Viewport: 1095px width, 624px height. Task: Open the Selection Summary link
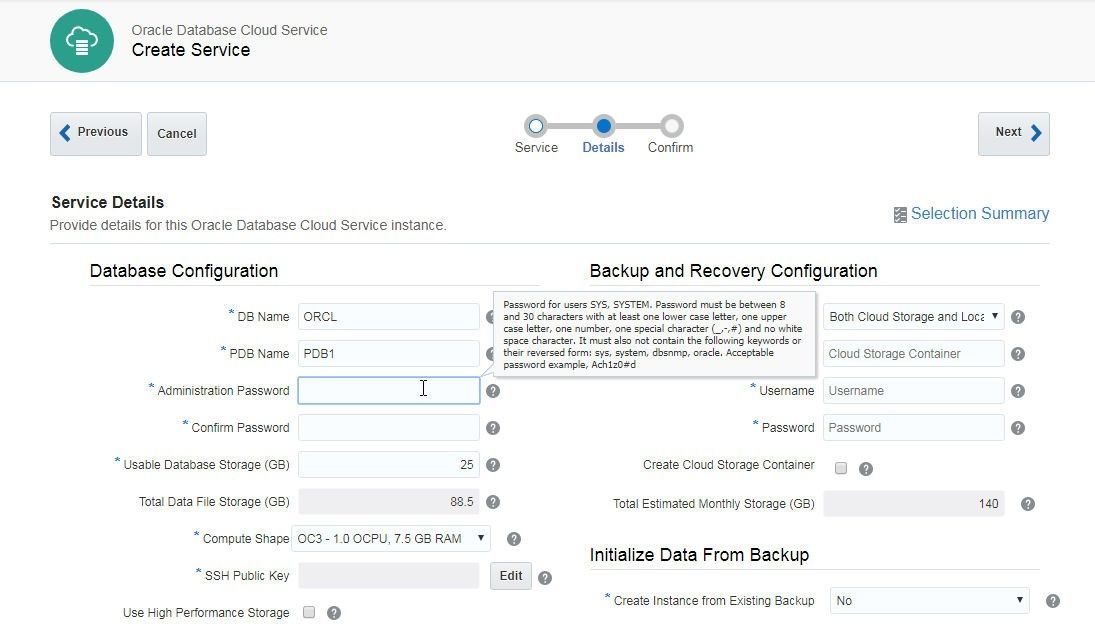pyautogui.click(x=979, y=214)
